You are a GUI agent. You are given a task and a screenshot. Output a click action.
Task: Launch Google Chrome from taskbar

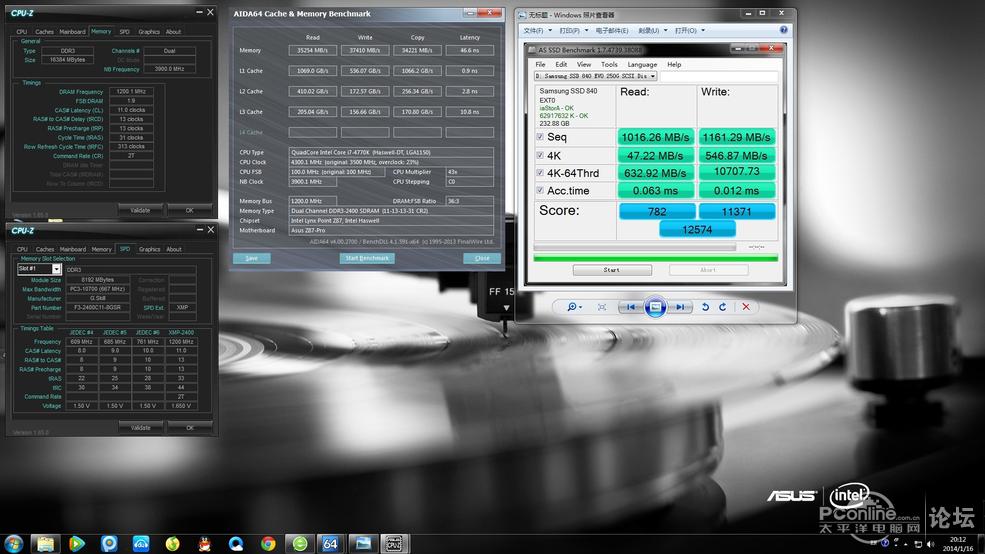point(268,543)
